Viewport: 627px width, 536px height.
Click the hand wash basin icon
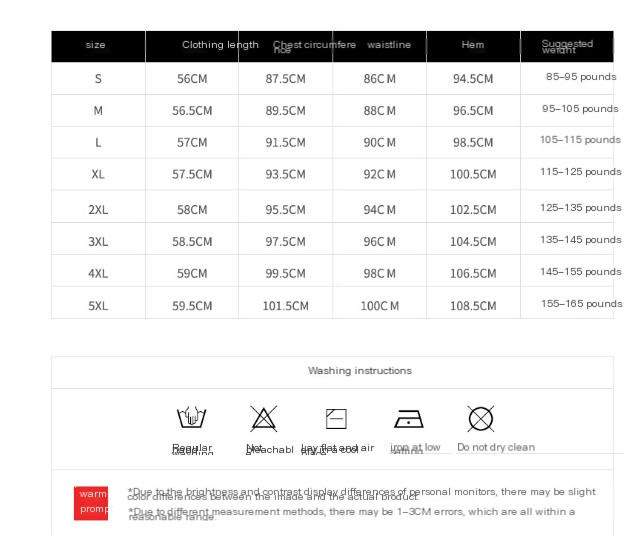pos(192,418)
